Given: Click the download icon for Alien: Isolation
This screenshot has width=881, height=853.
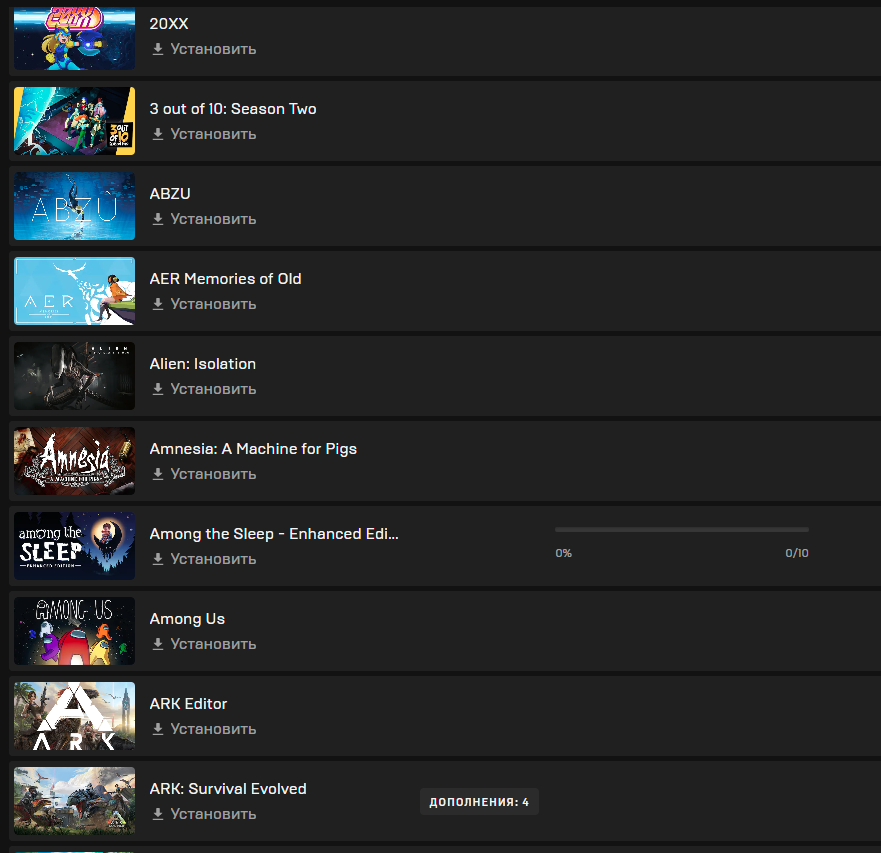Looking at the screenshot, I should tap(158, 389).
